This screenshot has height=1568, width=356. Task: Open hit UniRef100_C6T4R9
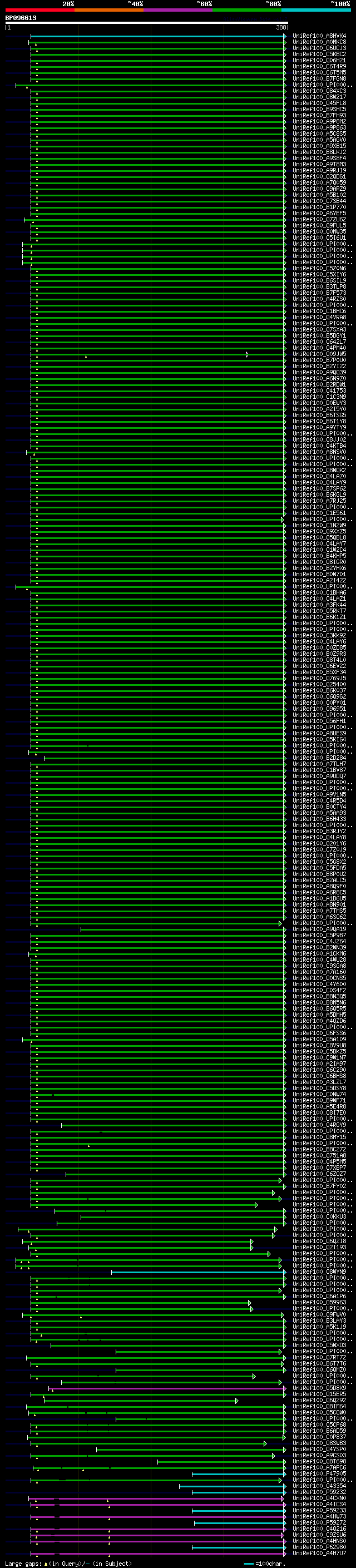point(319,66)
